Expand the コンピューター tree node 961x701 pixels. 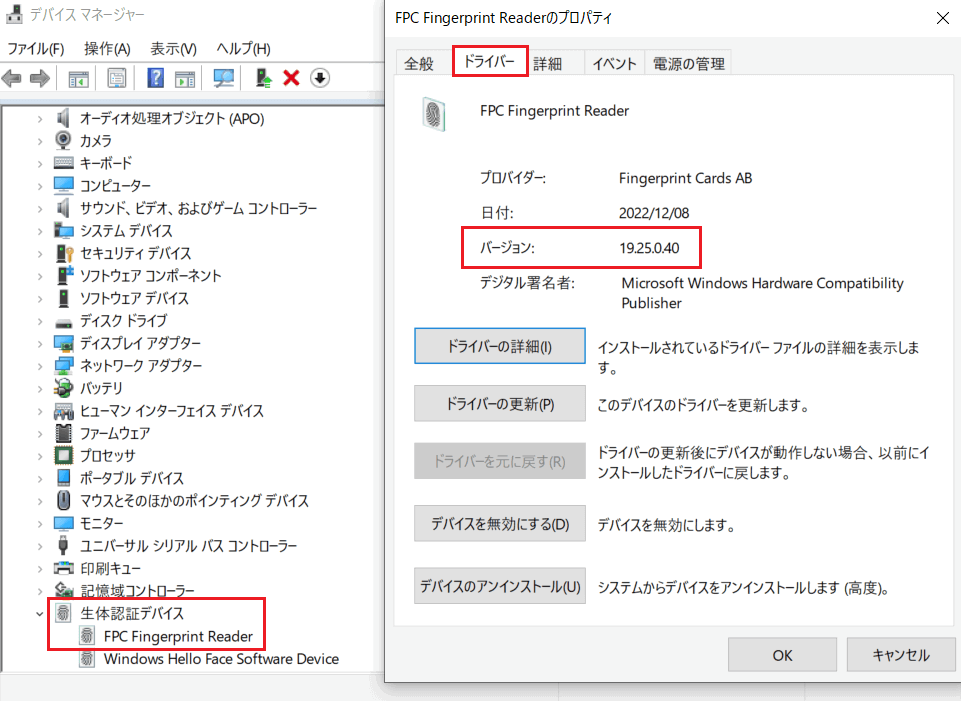click(x=40, y=186)
